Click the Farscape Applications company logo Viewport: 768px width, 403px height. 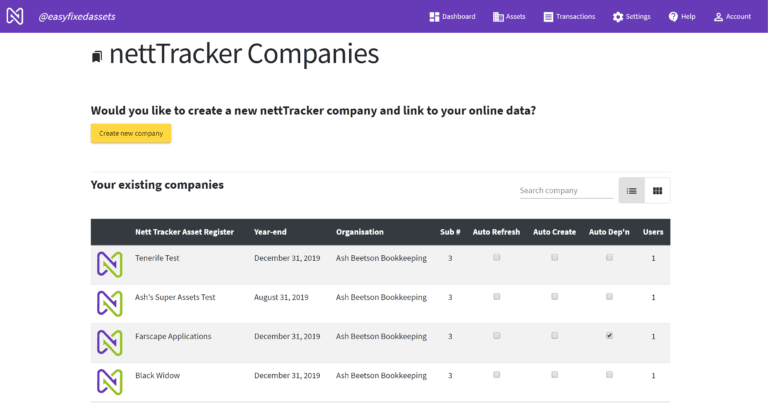pos(110,343)
